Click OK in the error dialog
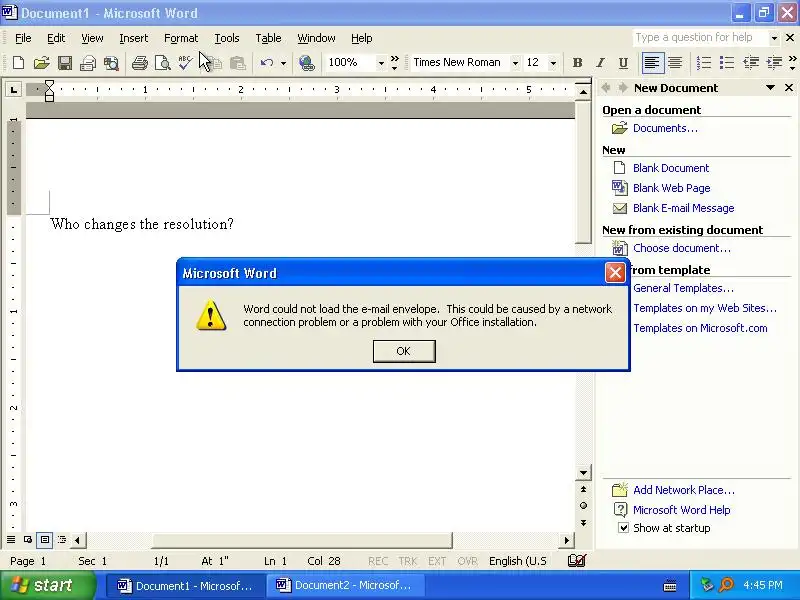 pyautogui.click(x=404, y=351)
